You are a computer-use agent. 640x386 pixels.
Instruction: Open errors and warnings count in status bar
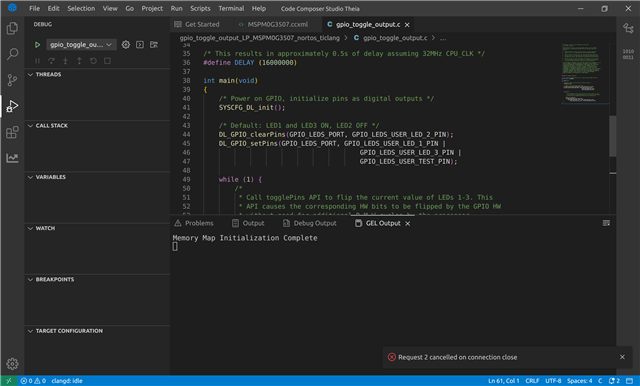pyautogui.click(x=33, y=381)
